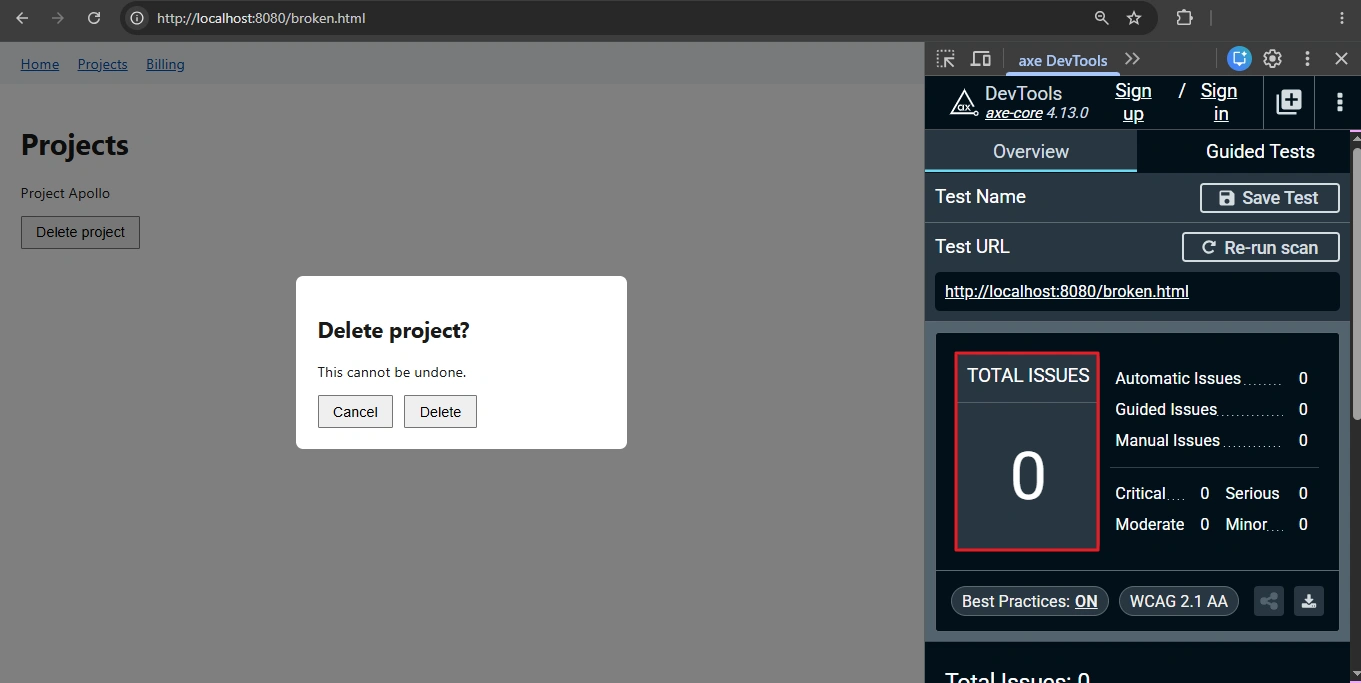Open DevTools customize three-dot menu
The height and width of the screenshot is (683, 1361).
tap(1307, 59)
